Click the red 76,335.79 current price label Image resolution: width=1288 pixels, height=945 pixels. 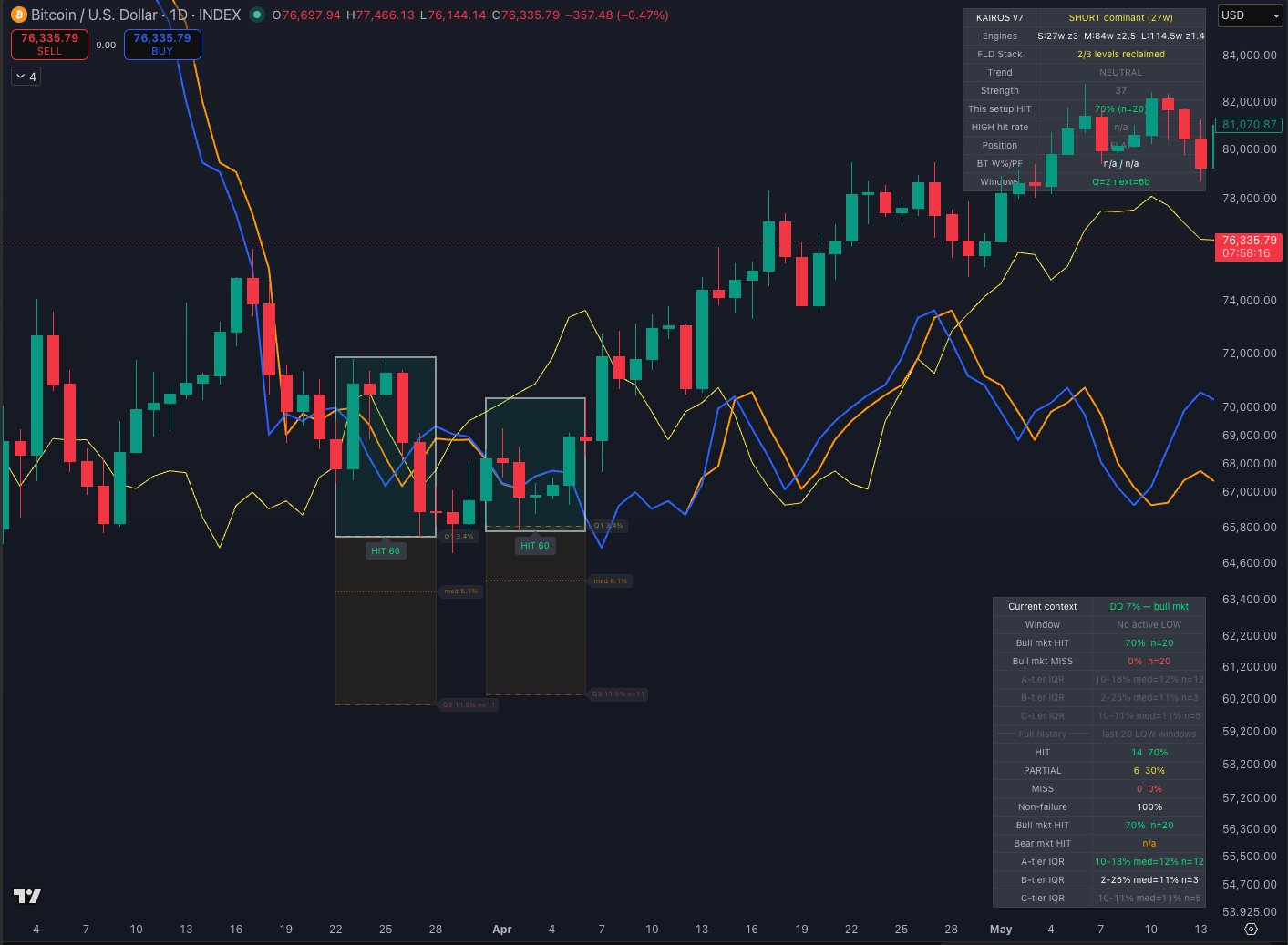1249,241
